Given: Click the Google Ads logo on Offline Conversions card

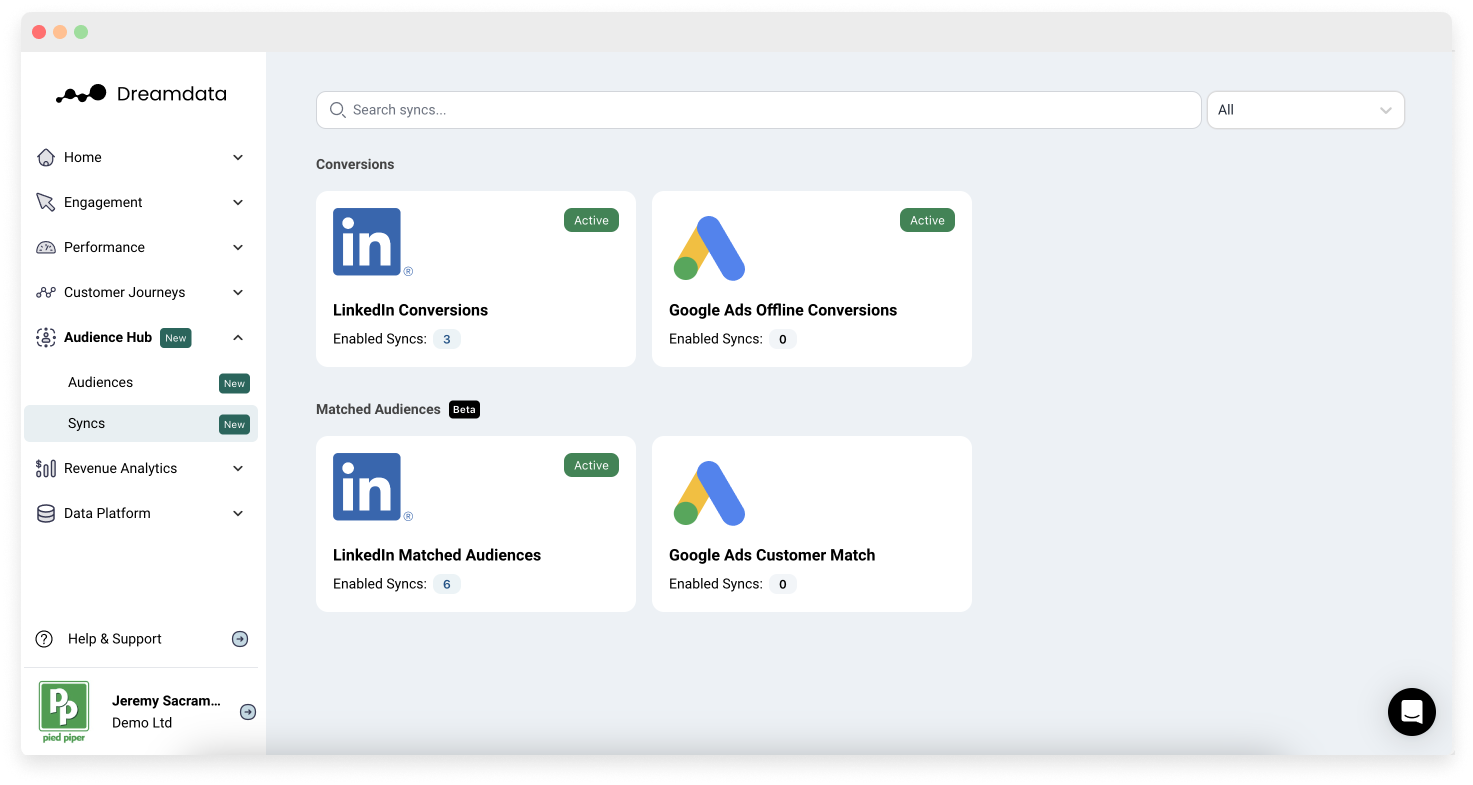Looking at the screenshot, I should [x=709, y=248].
